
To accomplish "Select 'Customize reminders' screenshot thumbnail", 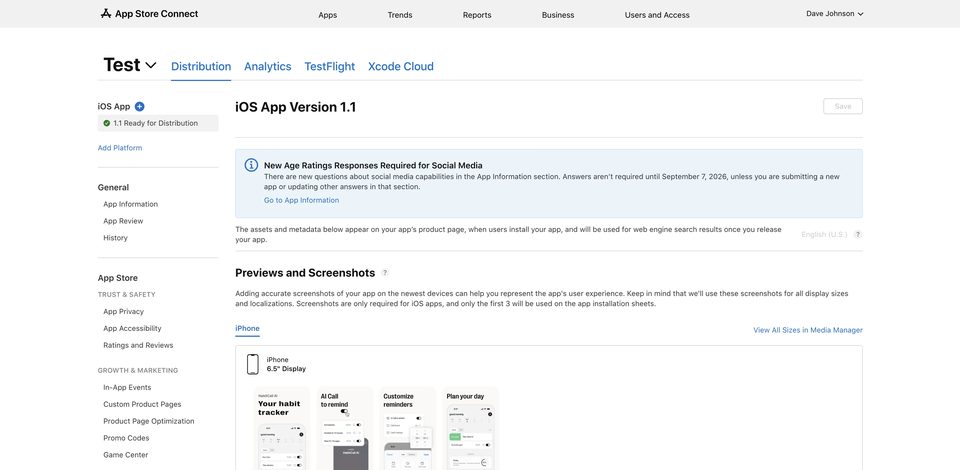I will (408, 428).
